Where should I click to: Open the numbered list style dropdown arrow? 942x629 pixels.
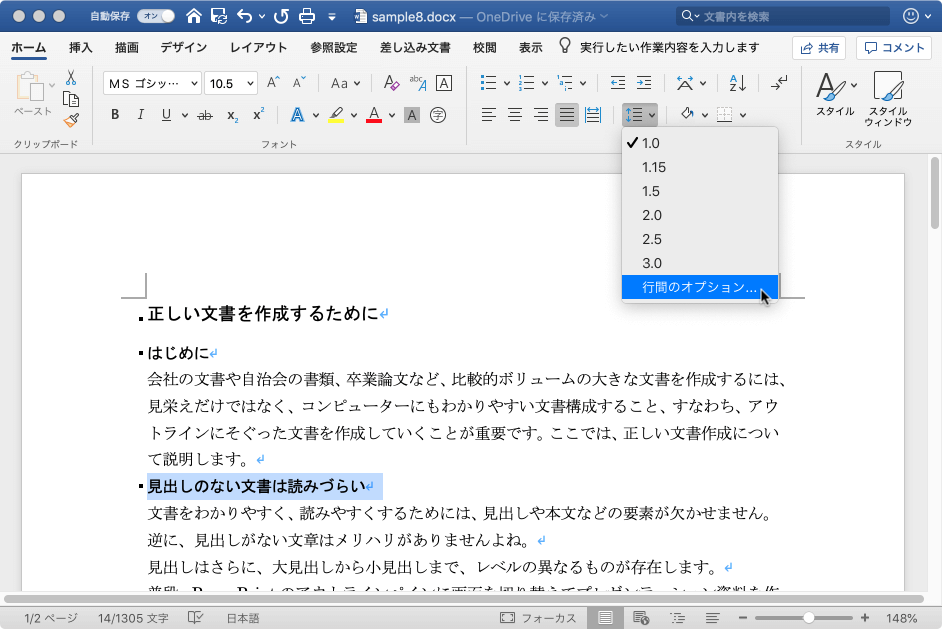point(545,84)
